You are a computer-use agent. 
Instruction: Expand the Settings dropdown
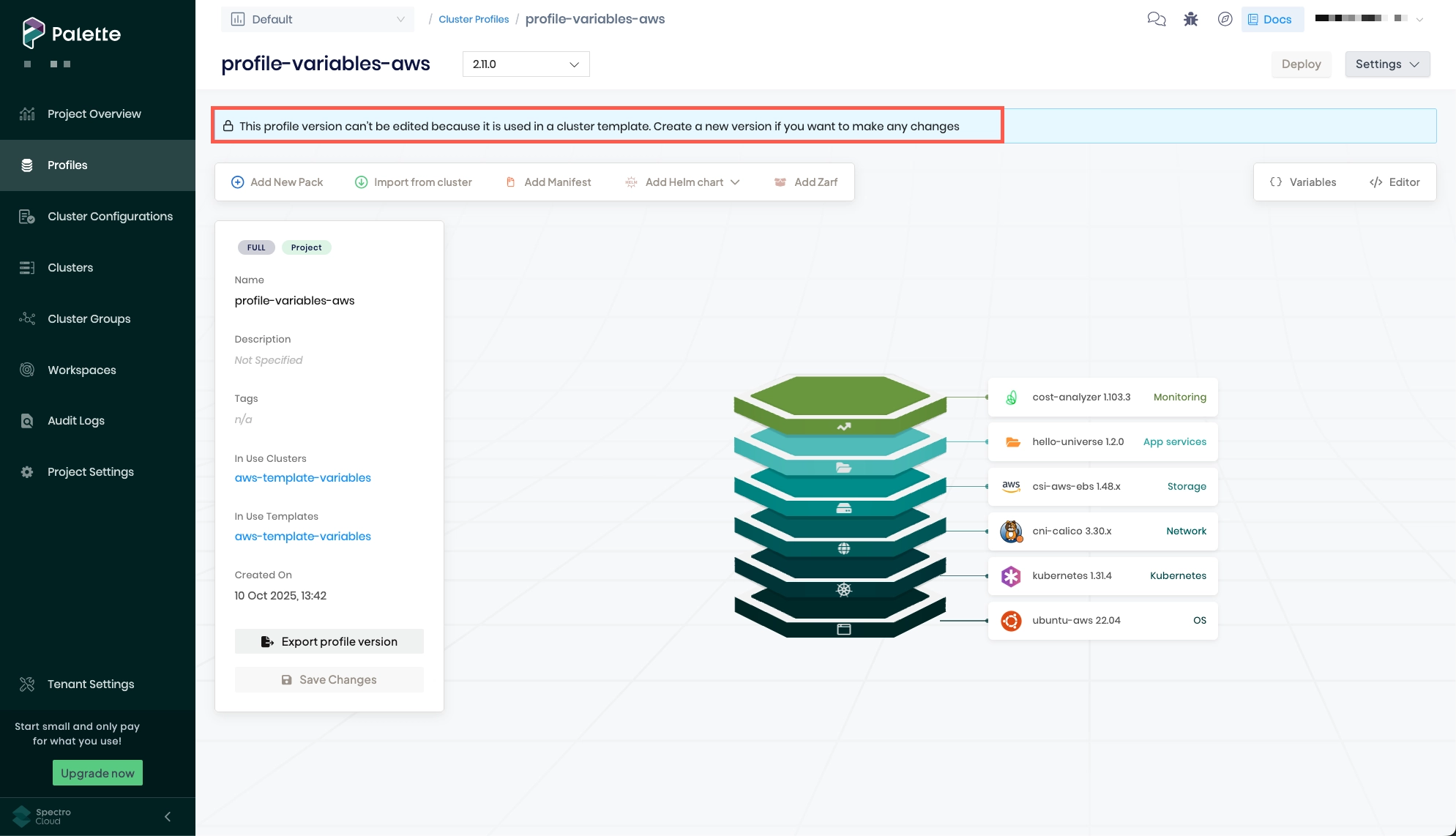tap(1386, 64)
